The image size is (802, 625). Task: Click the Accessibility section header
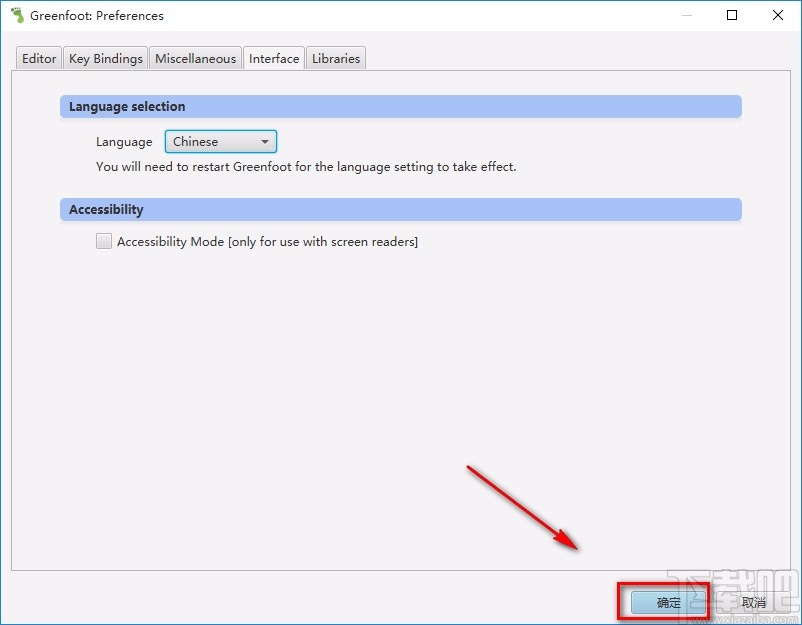[x=400, y=210]
